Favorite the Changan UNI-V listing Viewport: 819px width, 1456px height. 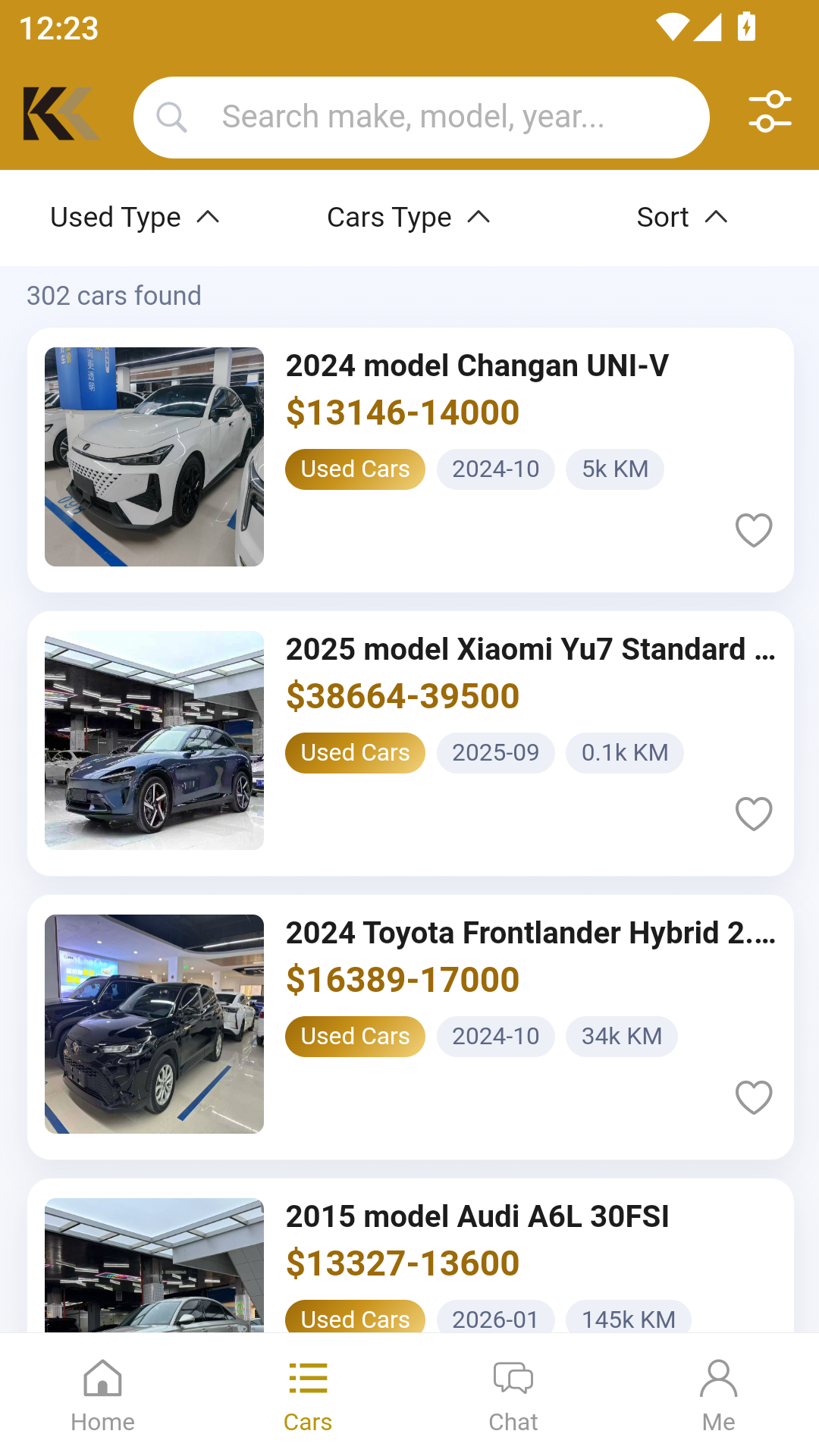click(x=754, y=530)
